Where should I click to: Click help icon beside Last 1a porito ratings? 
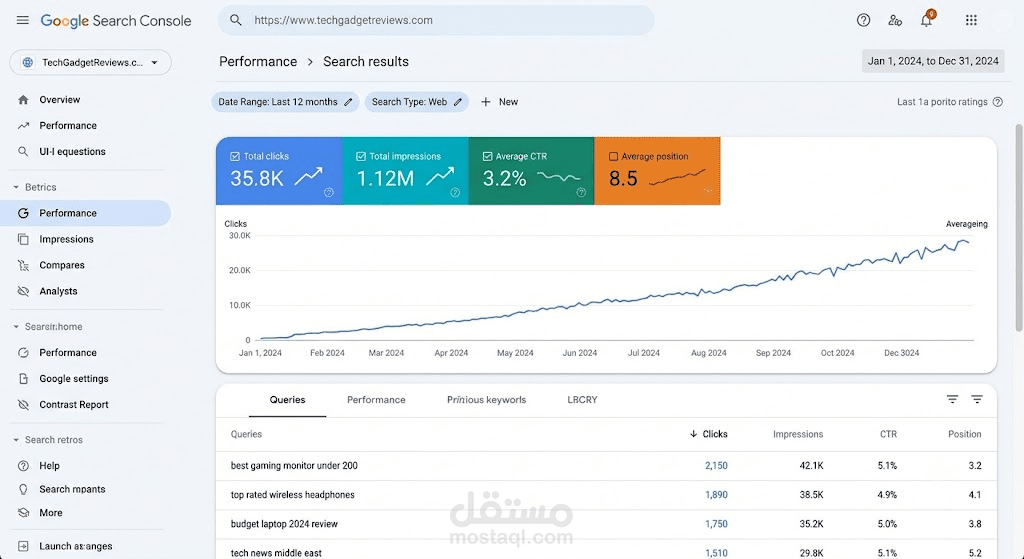pos(997,102)
